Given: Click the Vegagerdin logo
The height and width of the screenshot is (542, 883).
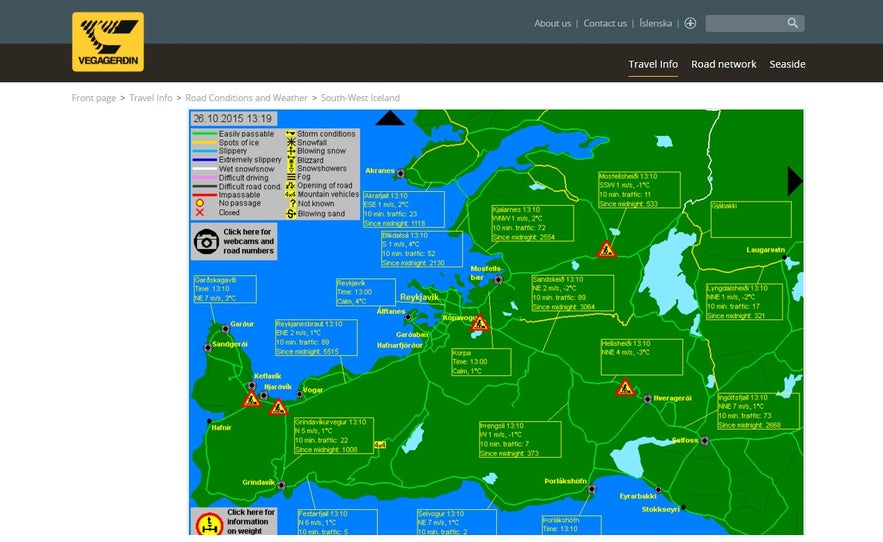Looking at the screenshot, I should (x=108, y=42).
